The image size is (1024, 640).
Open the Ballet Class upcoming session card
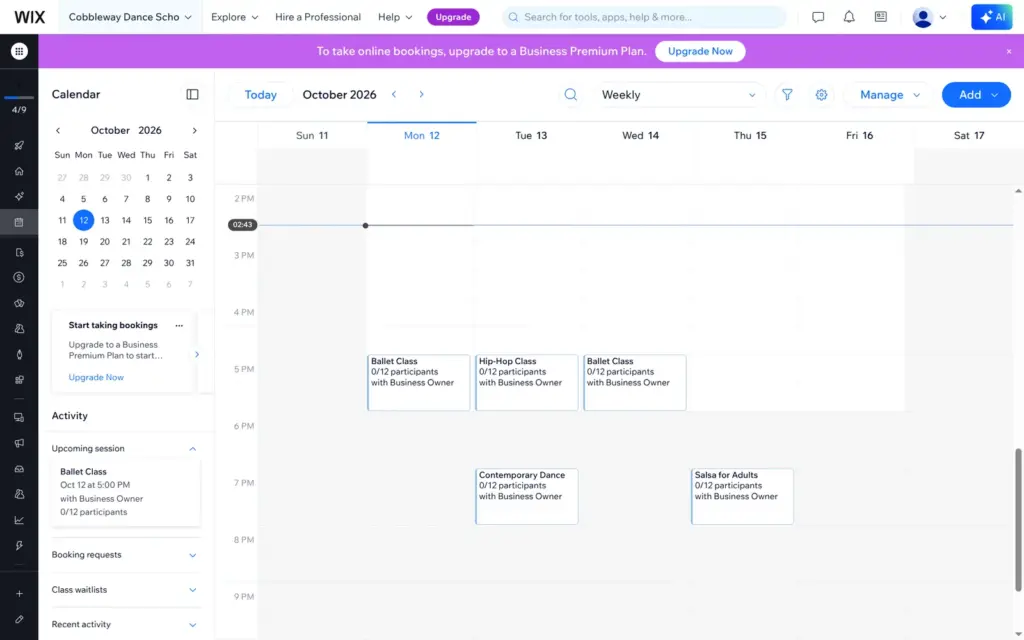(126, 492)
